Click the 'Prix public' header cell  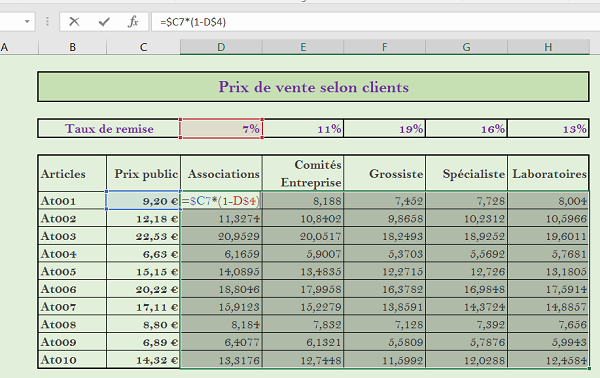pyautogui.click(x=143, y=174)
